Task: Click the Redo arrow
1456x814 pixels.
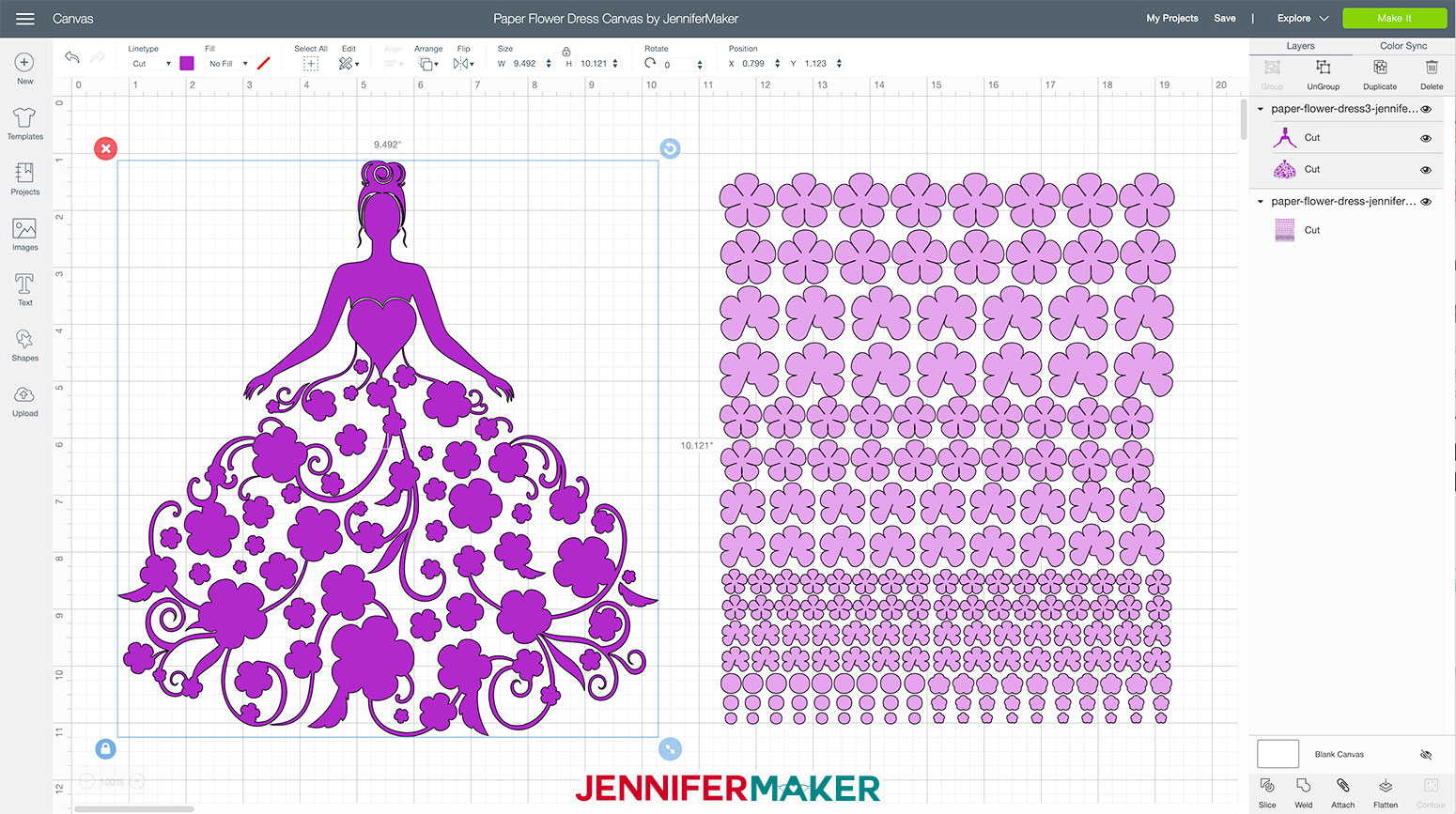Action: (x=97, y=57)
